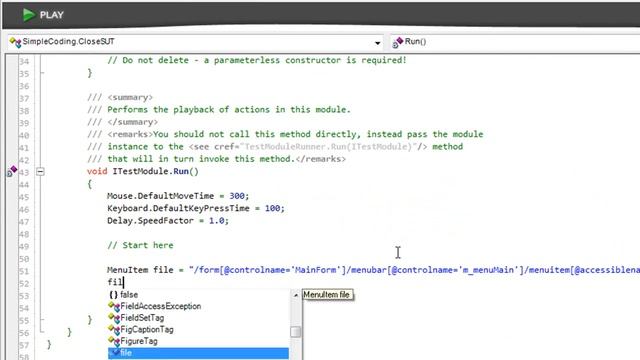Click line number 34 in the gutter
The width and height of the screenshot is (640, 360).
point(24,62)
